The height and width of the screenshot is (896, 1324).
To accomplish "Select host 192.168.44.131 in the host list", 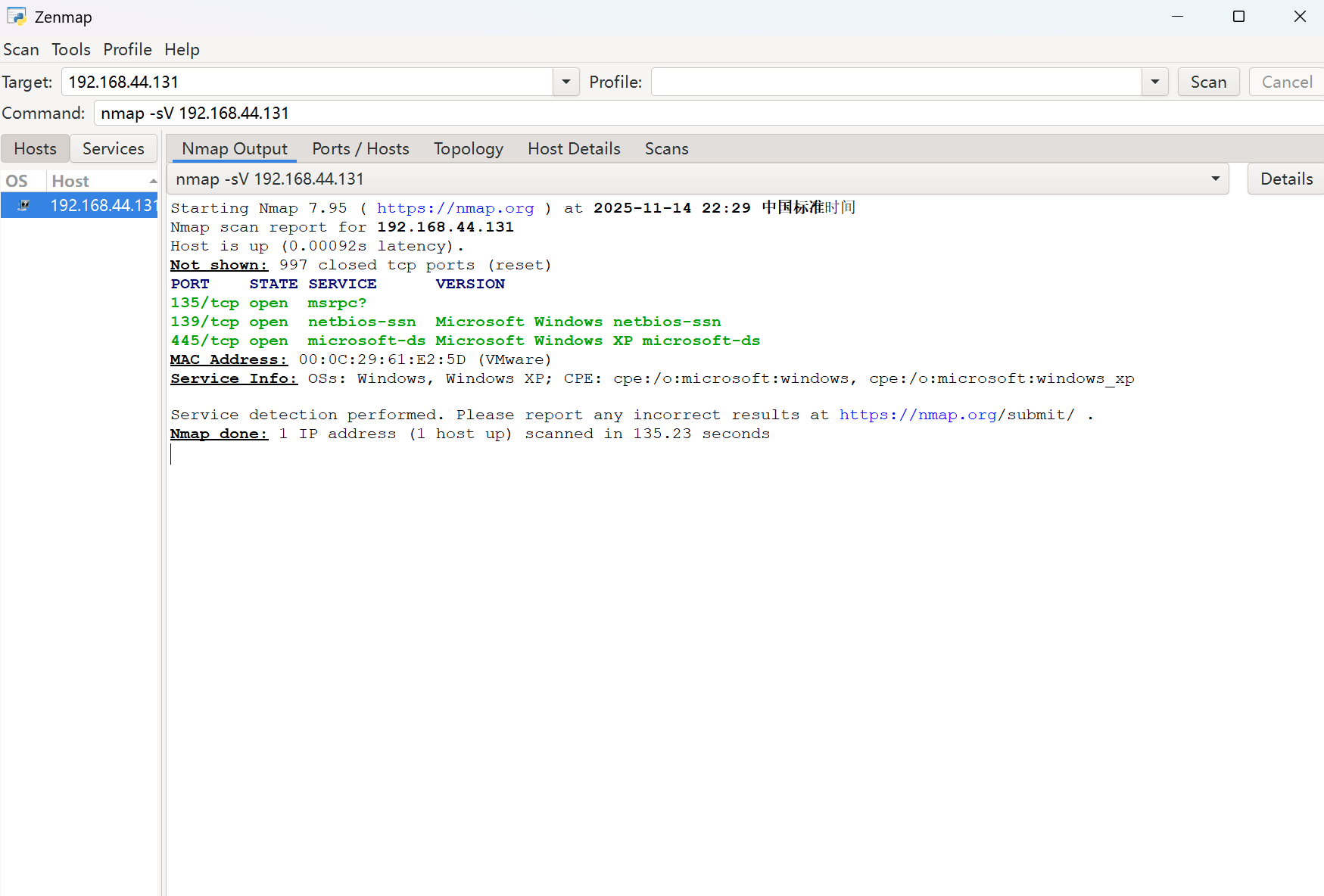I will point(79,205).
